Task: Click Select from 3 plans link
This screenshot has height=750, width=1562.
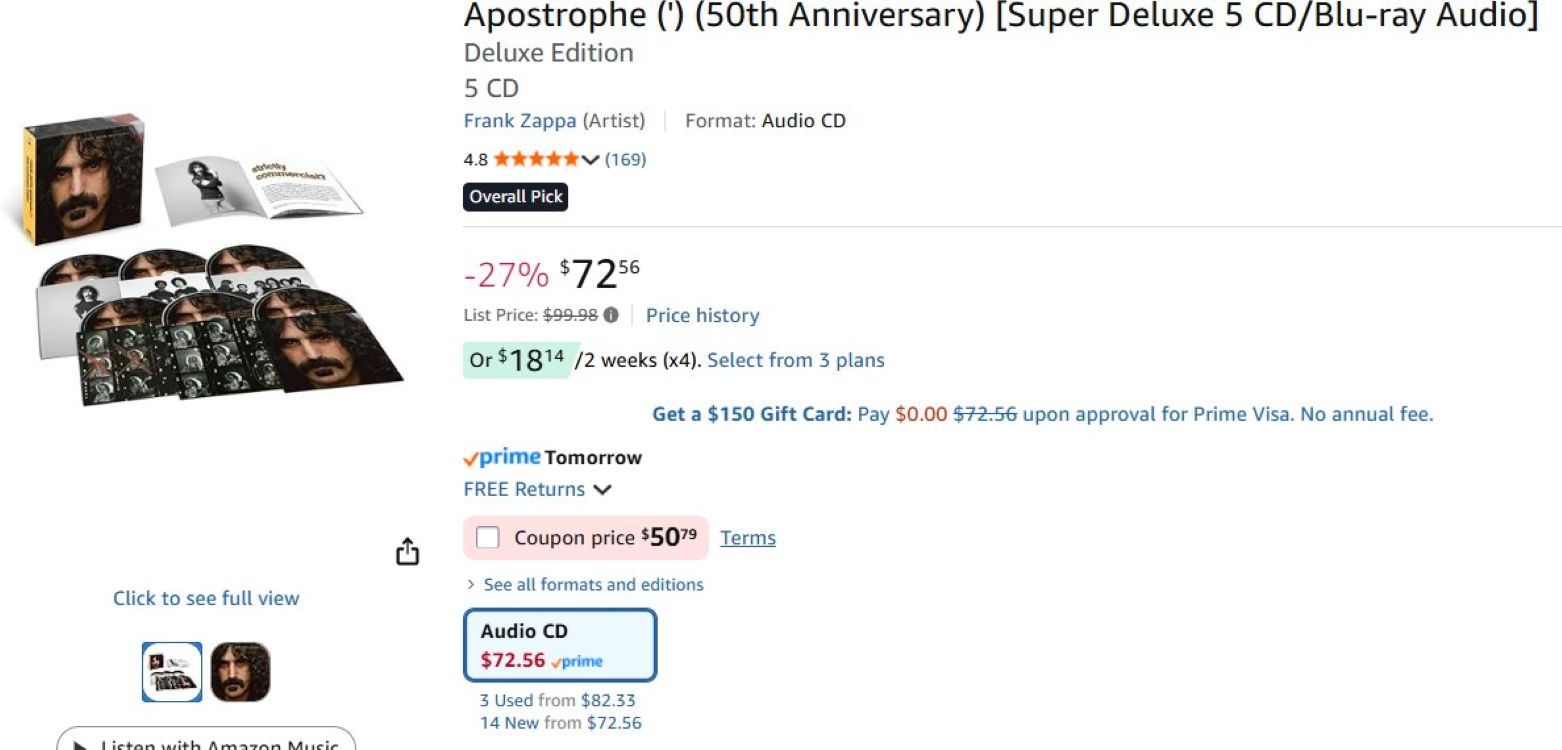Action: (x=795, y=360)
